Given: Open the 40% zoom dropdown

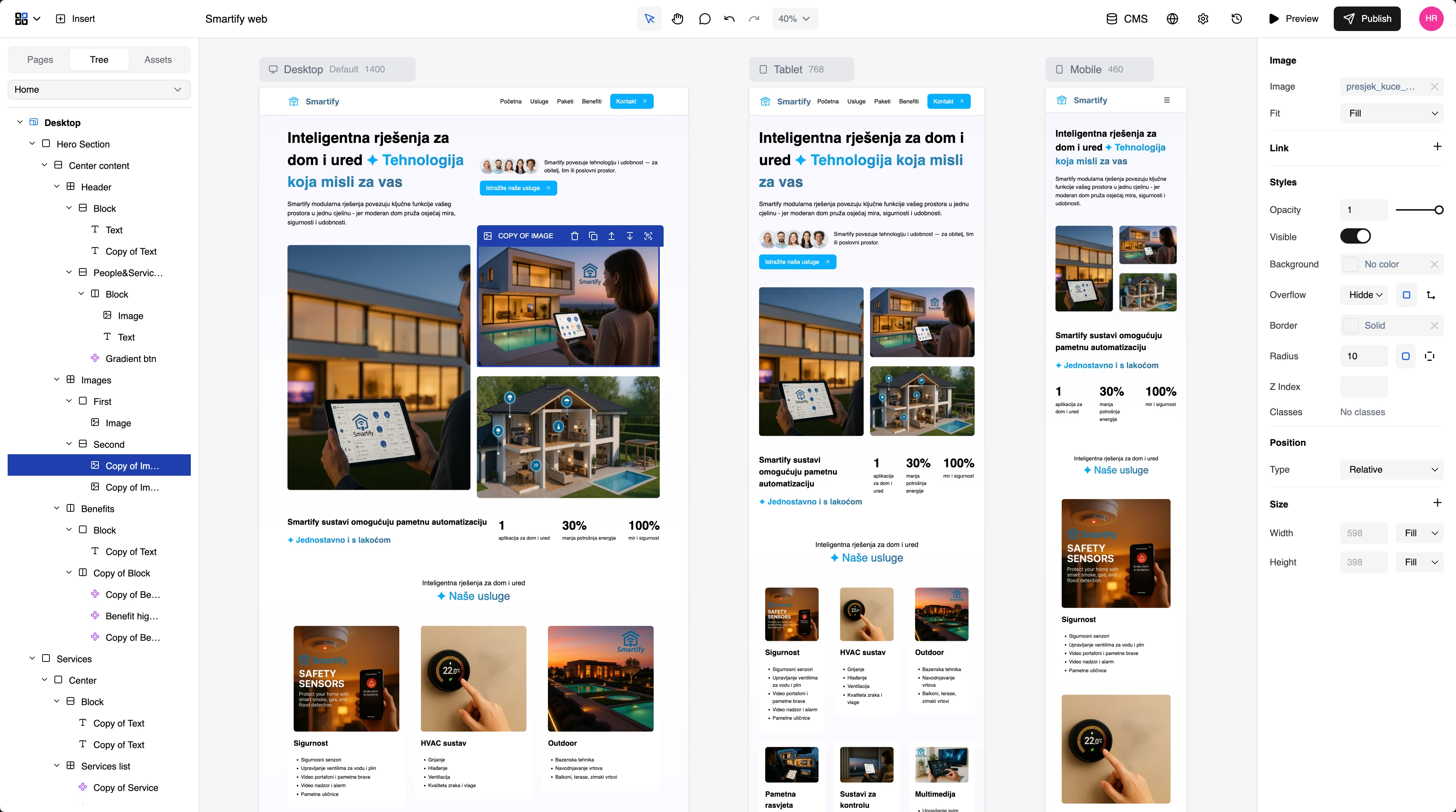Looking at the screenshot, I should [x=795, y=19].
